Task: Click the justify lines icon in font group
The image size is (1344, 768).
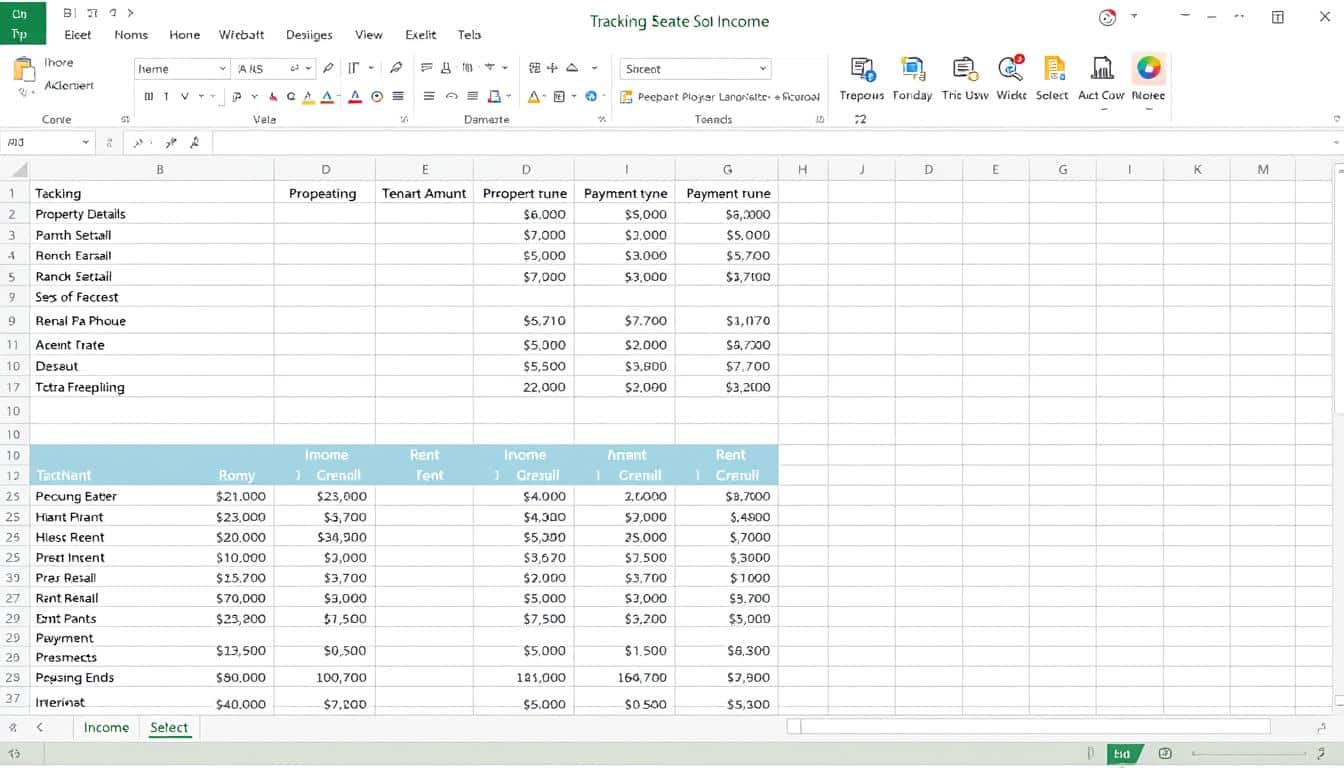Action: tap(398, 97)
